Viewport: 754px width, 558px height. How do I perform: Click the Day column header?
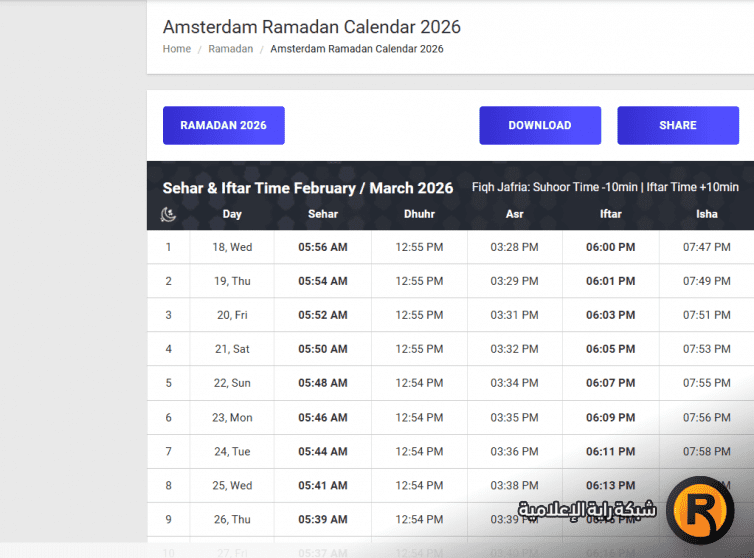click(232, 214)
